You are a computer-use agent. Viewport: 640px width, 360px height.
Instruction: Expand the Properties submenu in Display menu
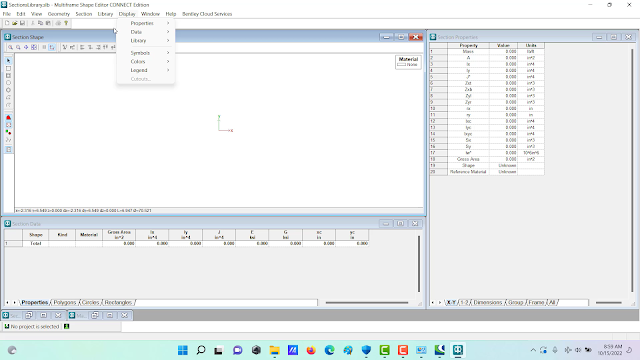pos(146,23)
